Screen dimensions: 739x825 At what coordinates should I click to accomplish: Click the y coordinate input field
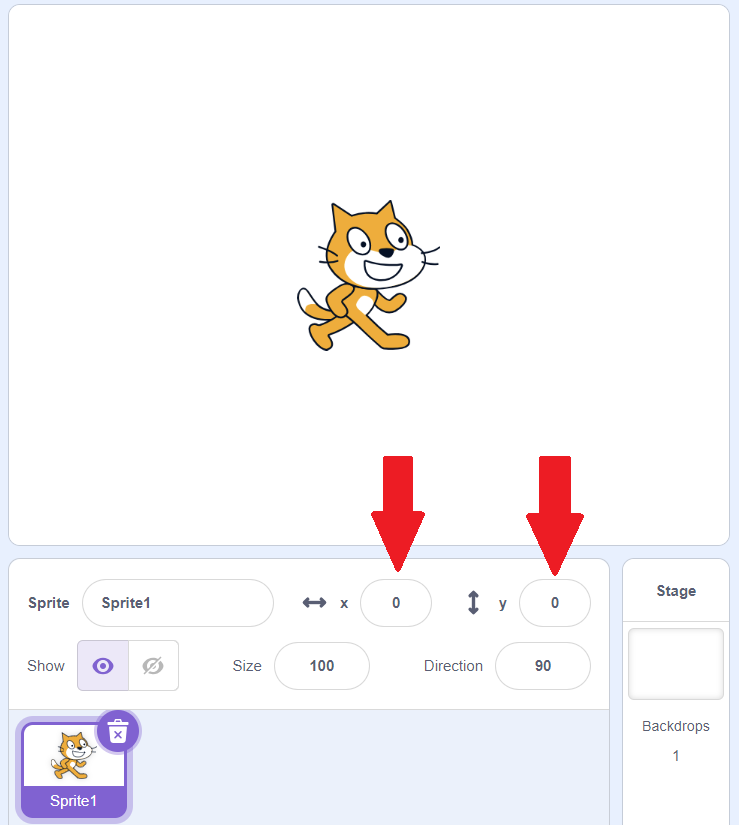tap(555, 603)
